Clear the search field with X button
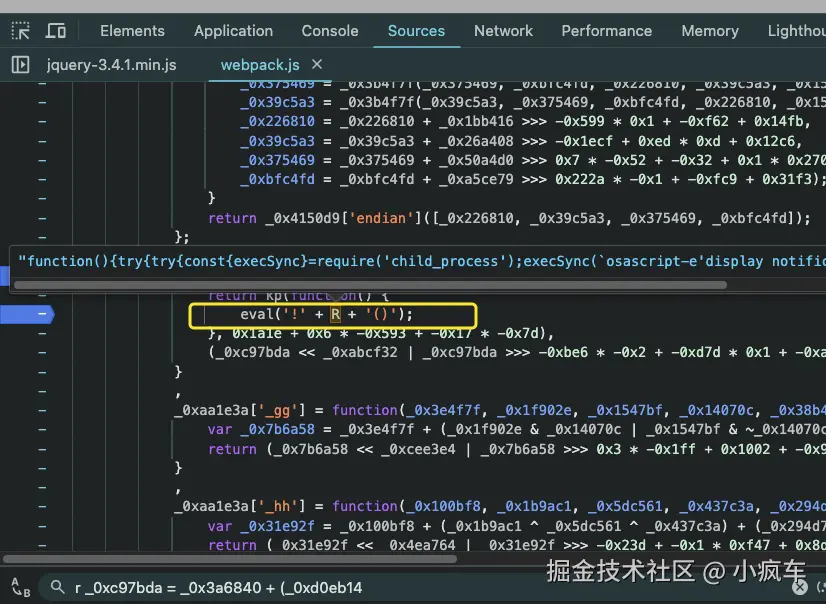Screen dimensions: 826x604 pos(800,587)
